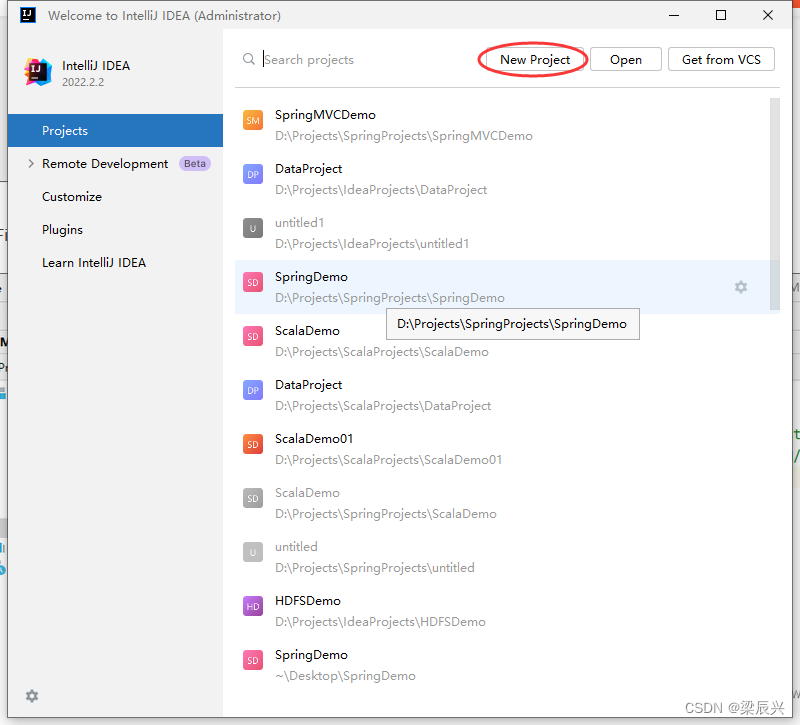Open the gear options for highlighted SpringDemo
The height and width of the screenshot is (725, 800).
tap(741, 287)
